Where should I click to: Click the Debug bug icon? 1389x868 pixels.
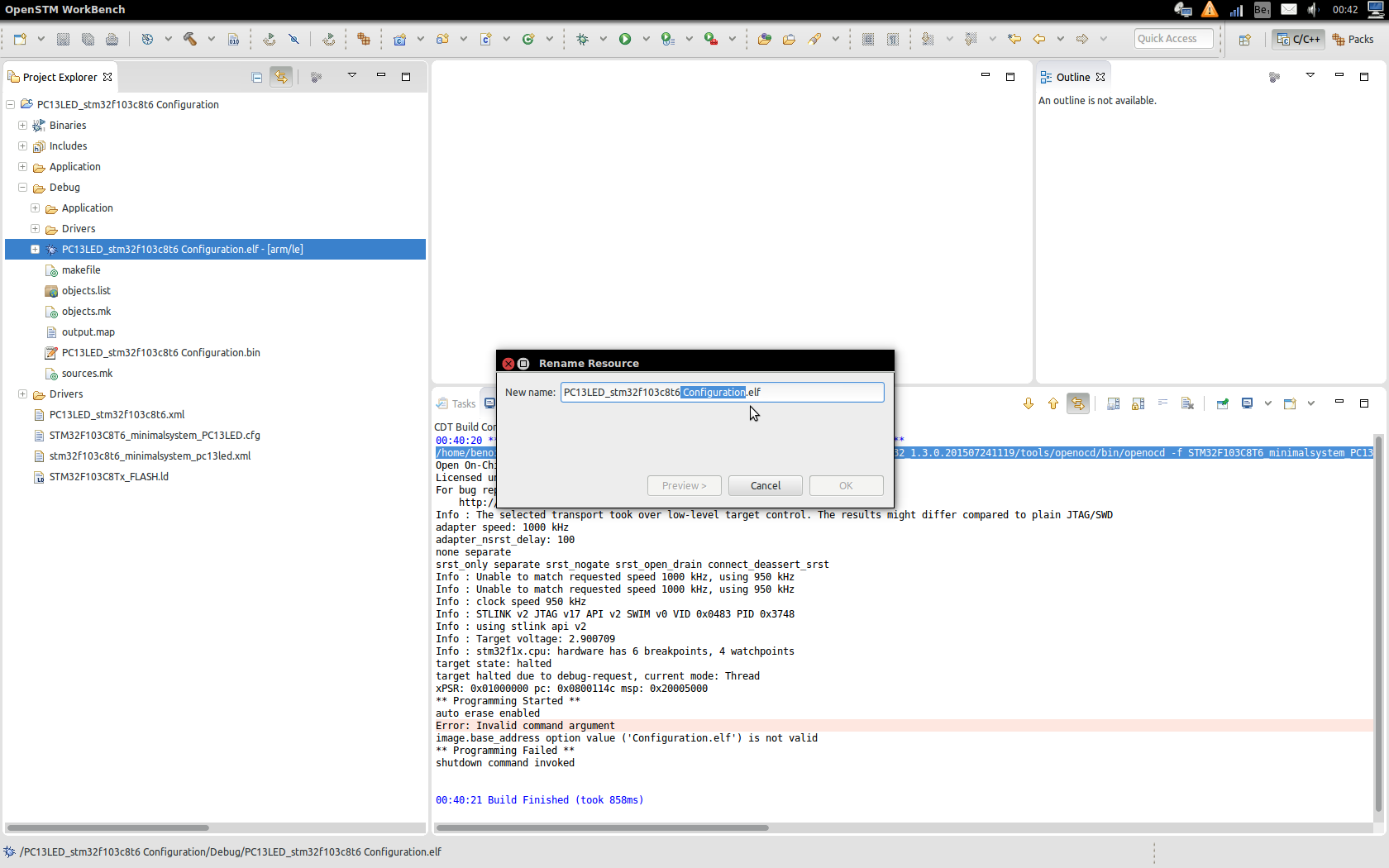583,39
